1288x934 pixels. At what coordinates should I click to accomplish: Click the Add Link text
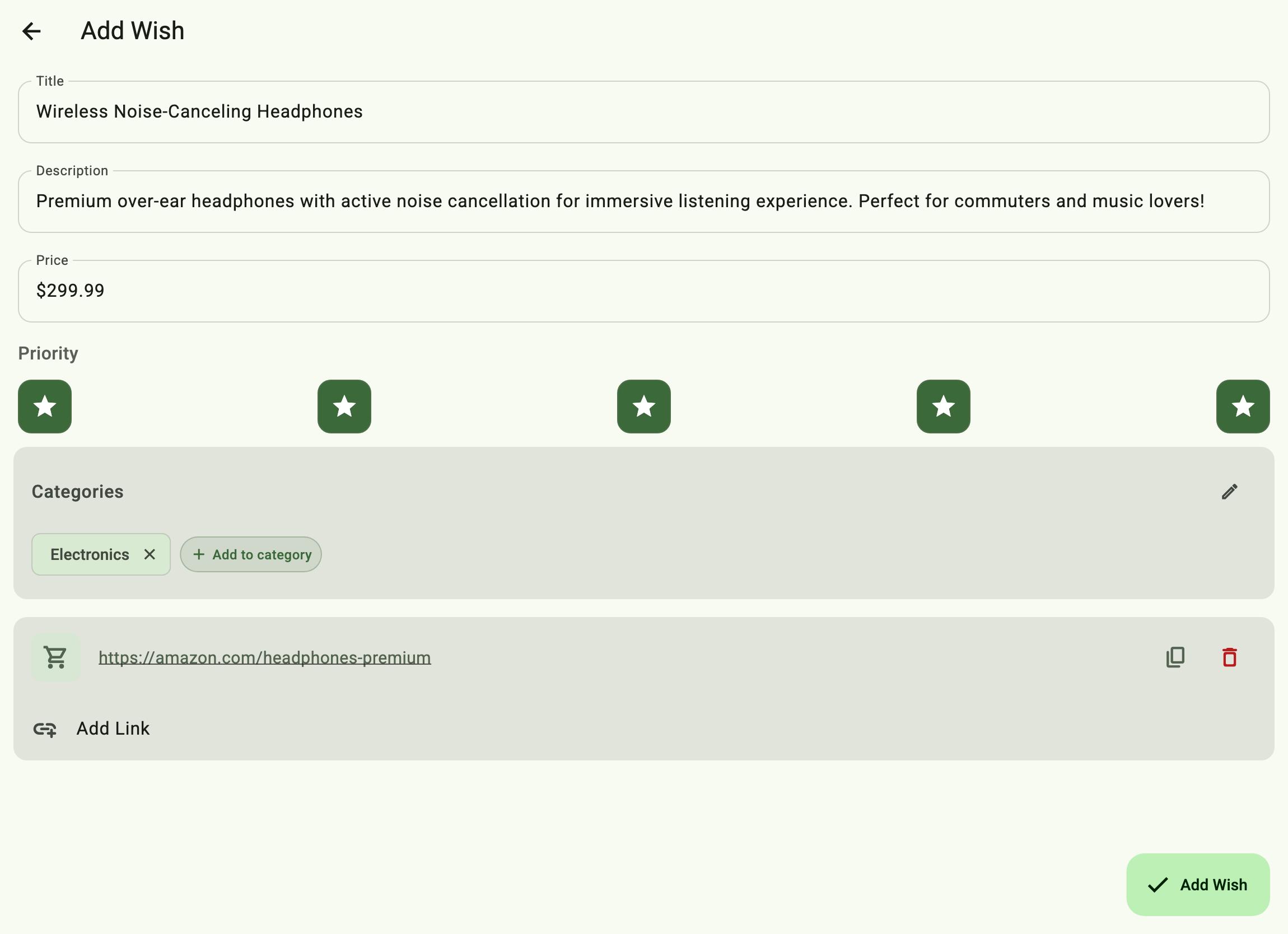(x=113, y=728)
